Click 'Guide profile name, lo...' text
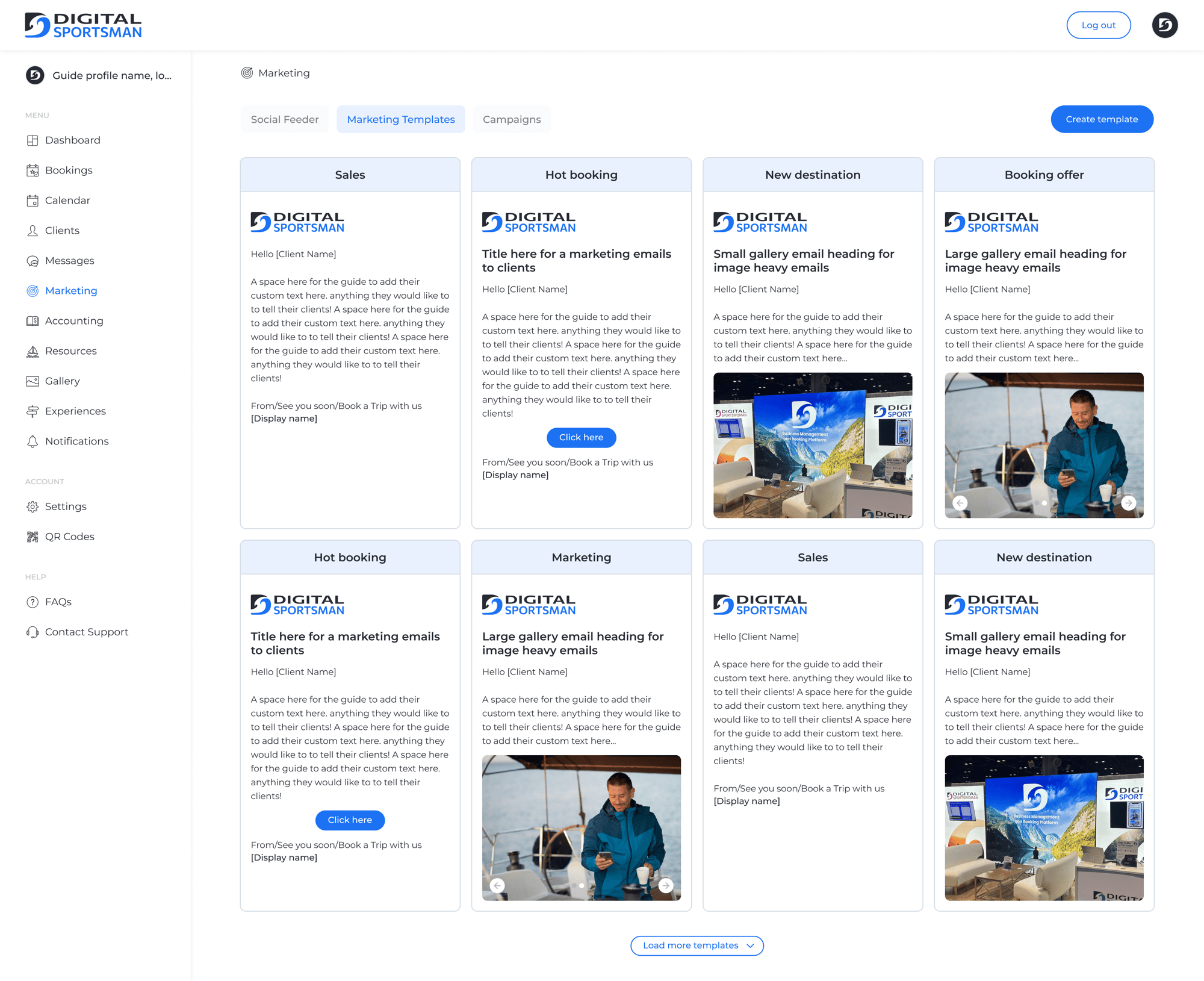 (112, 75)
